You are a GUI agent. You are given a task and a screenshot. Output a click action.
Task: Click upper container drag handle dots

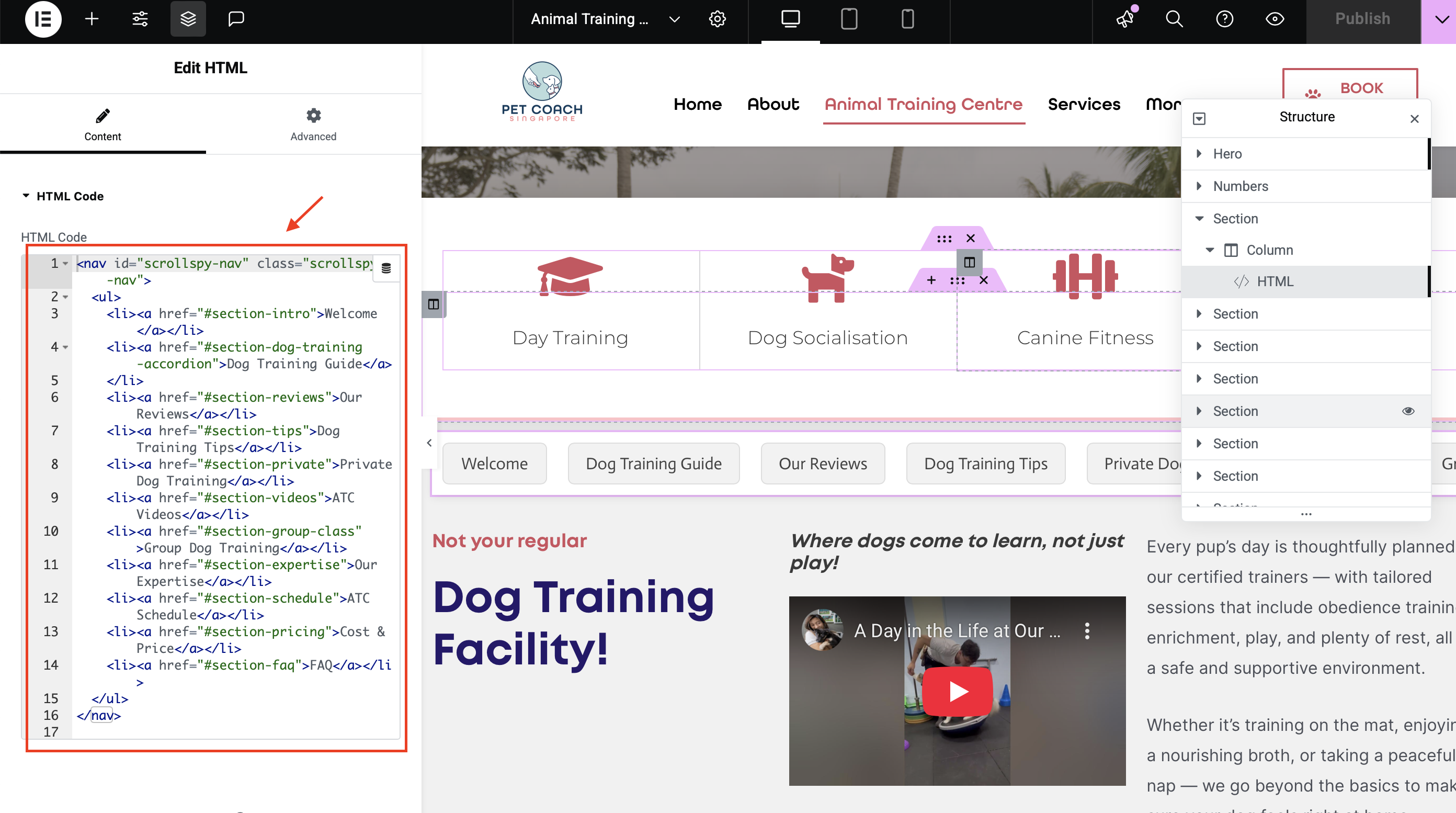pos(944,238)
